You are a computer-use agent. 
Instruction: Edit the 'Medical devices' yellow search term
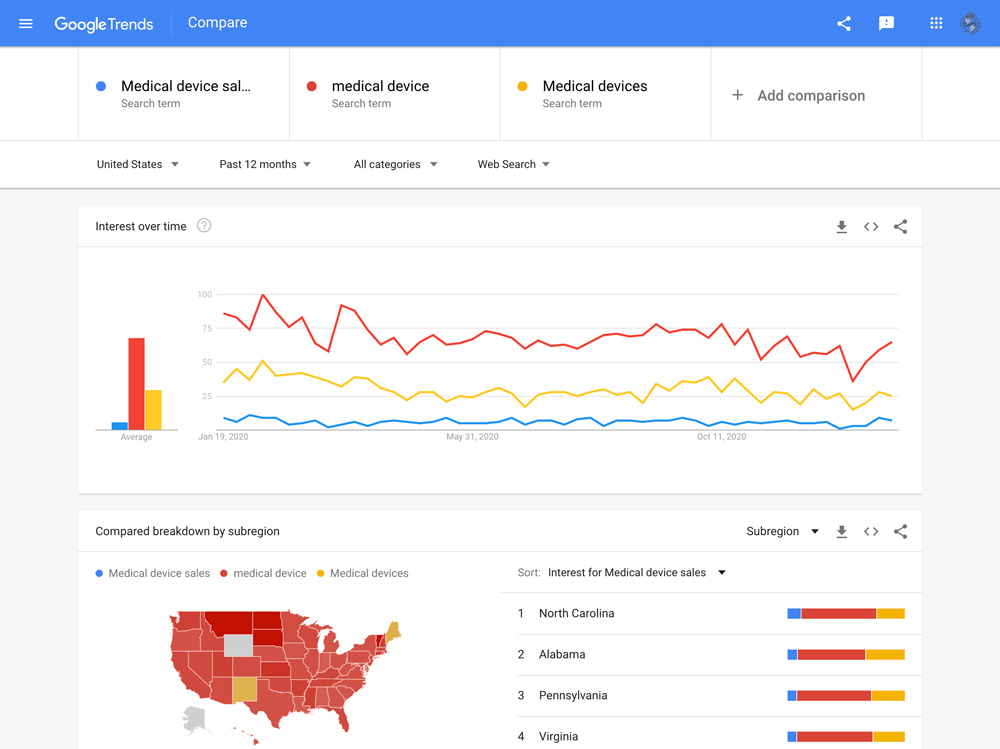tap(605, 93)
